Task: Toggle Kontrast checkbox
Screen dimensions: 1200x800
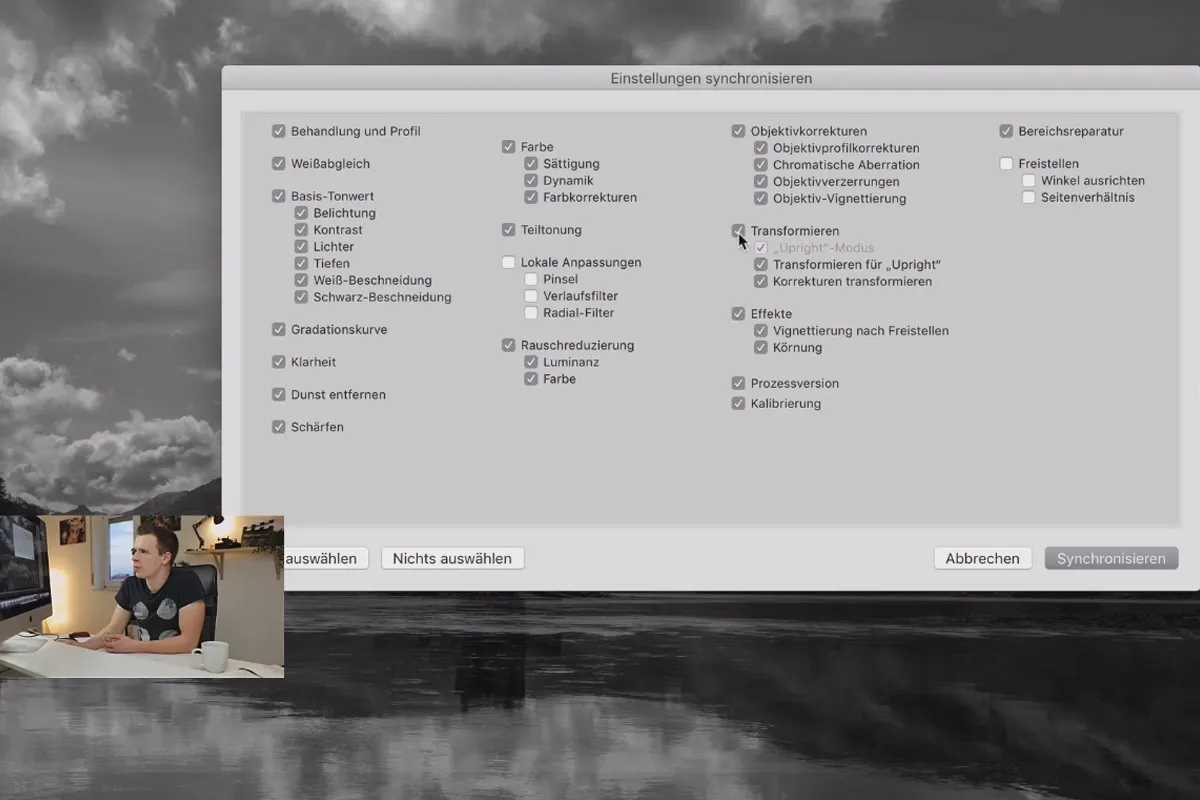Action: pos(301,230)
